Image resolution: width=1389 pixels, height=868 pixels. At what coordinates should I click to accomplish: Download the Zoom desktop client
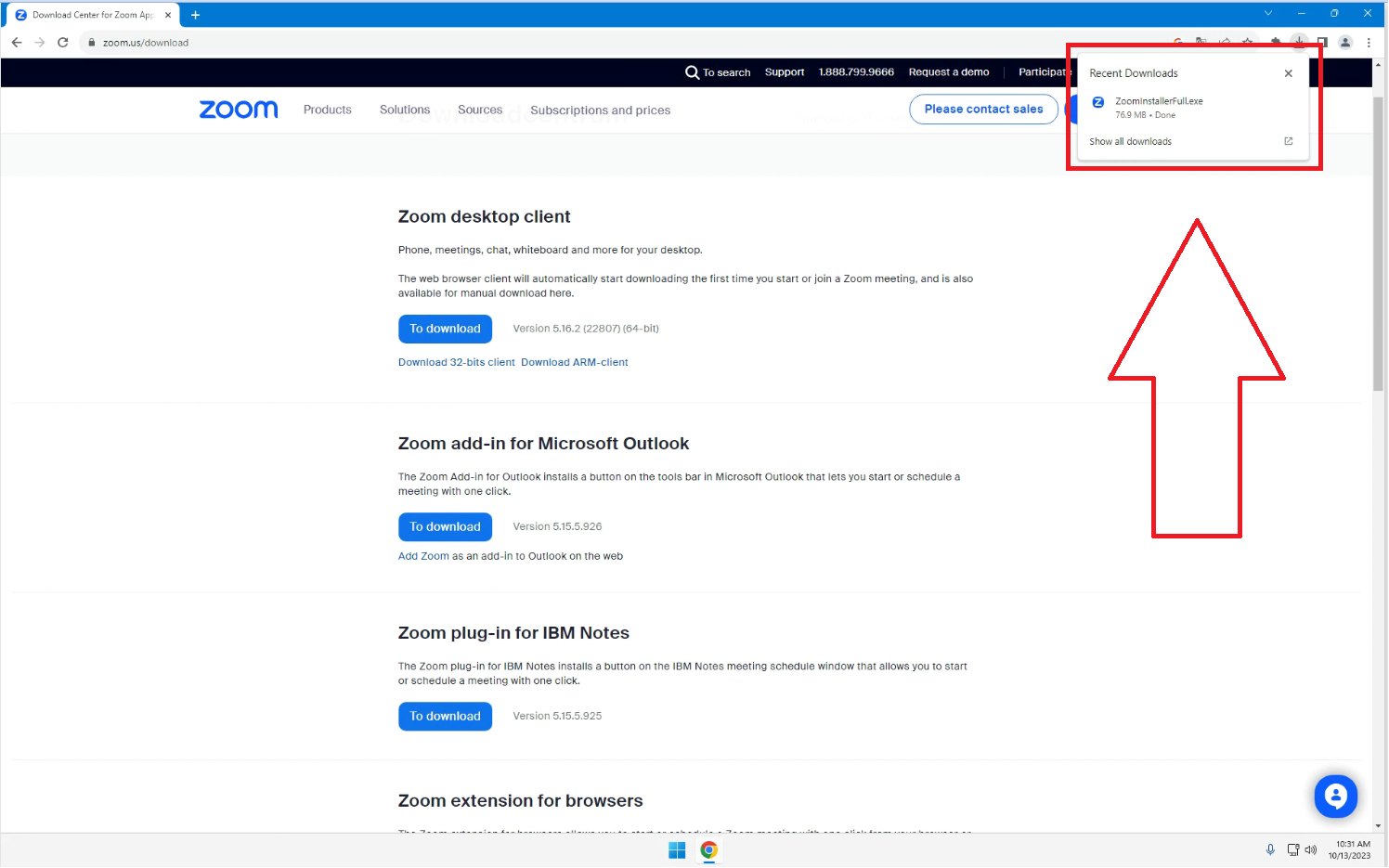click(x=446, y=329)
